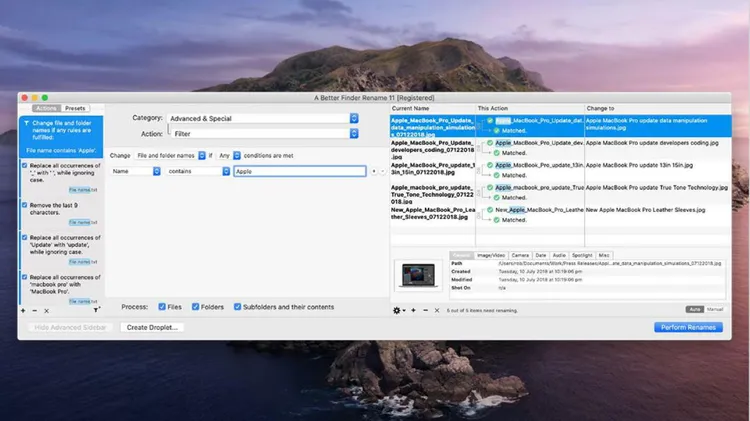Expand the 'contains' condition dropdown
The image size is (750, 421).
pos(198,171)
